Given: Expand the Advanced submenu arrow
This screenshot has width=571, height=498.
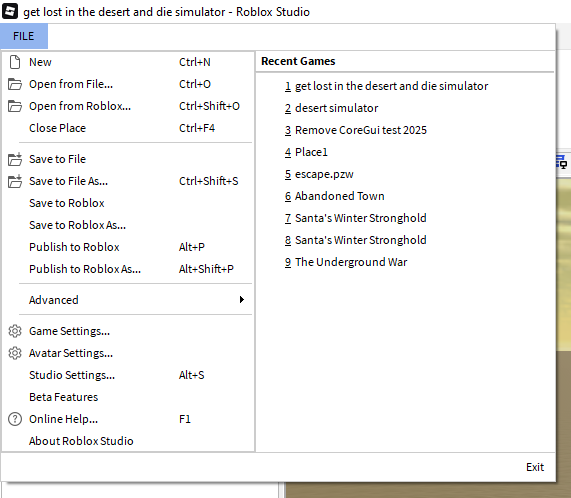Looking at the screenshot, I should 242,300.
